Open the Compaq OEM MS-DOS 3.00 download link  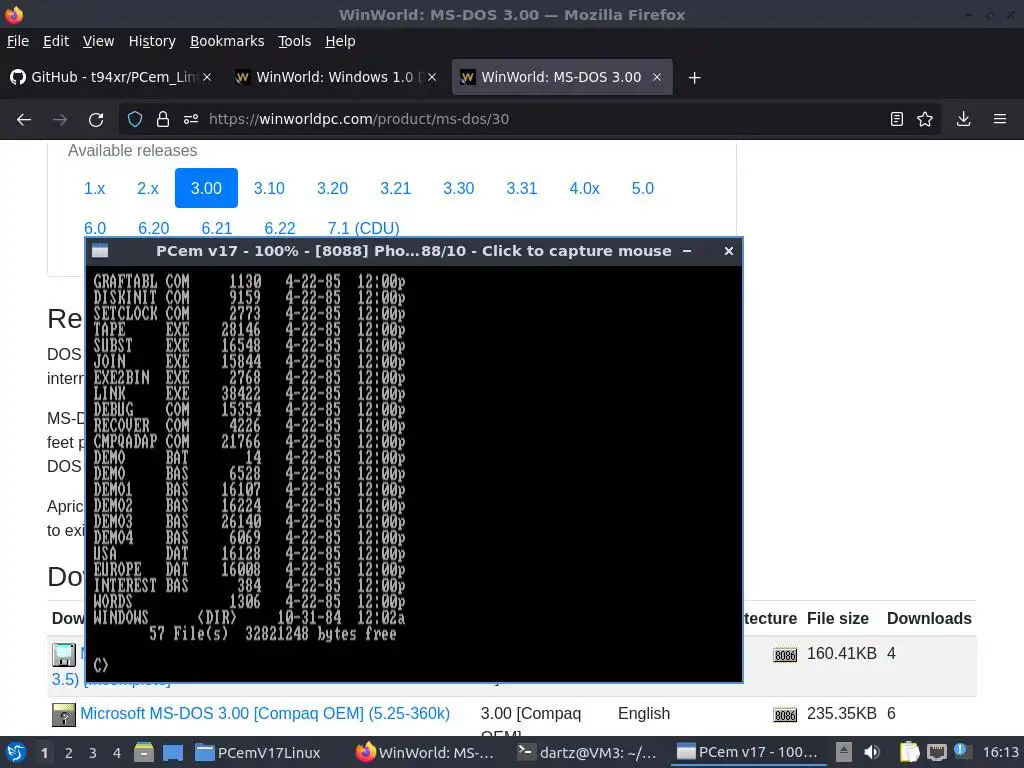(265, 713)
